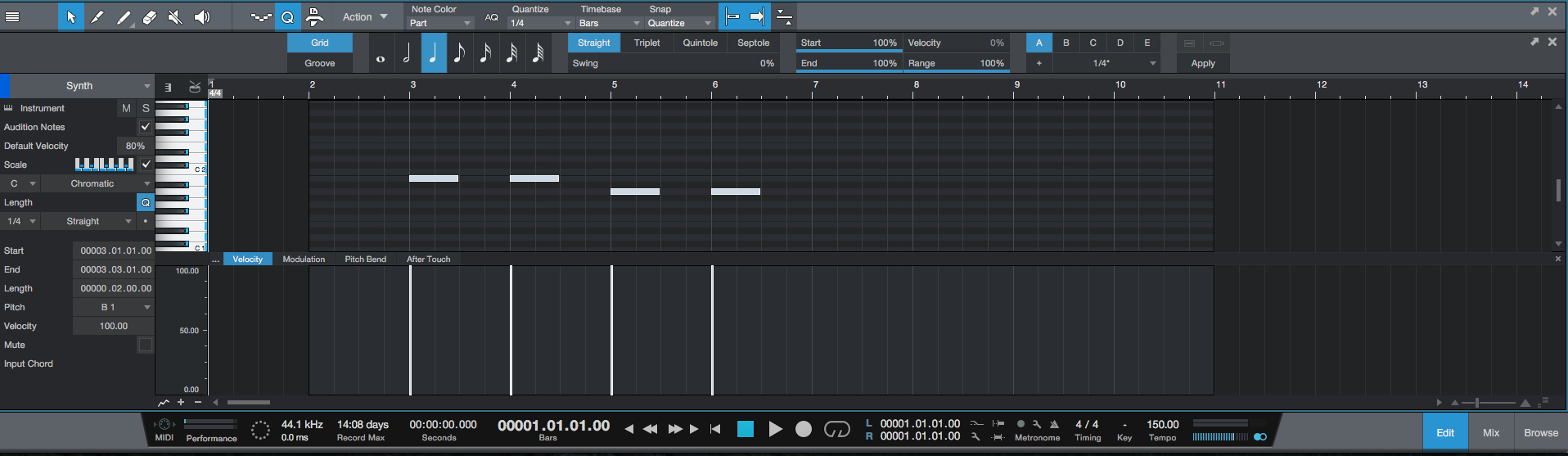Screen dimensions: 1568x456
Task: Switch to drum editor view icon
Action: (195, 87)
